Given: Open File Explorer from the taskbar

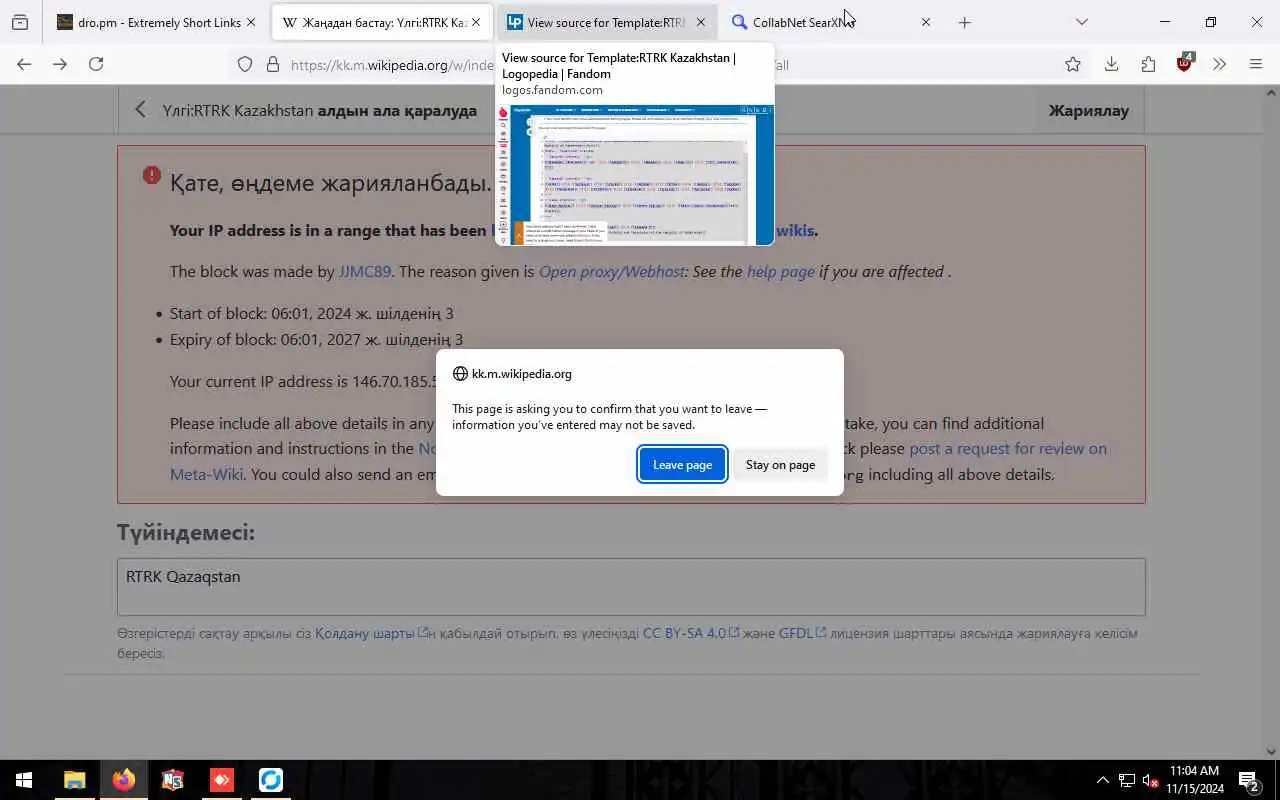Looking at the screenshot, I should pyautogui.click(x=74, y=780).
